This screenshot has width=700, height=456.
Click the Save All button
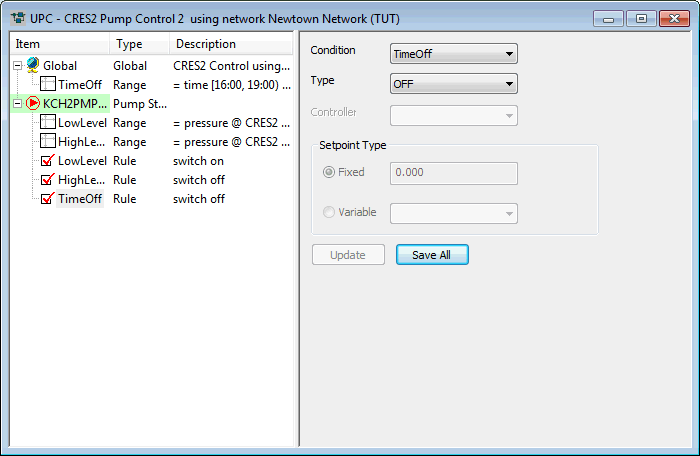click(x=432, y=255)
